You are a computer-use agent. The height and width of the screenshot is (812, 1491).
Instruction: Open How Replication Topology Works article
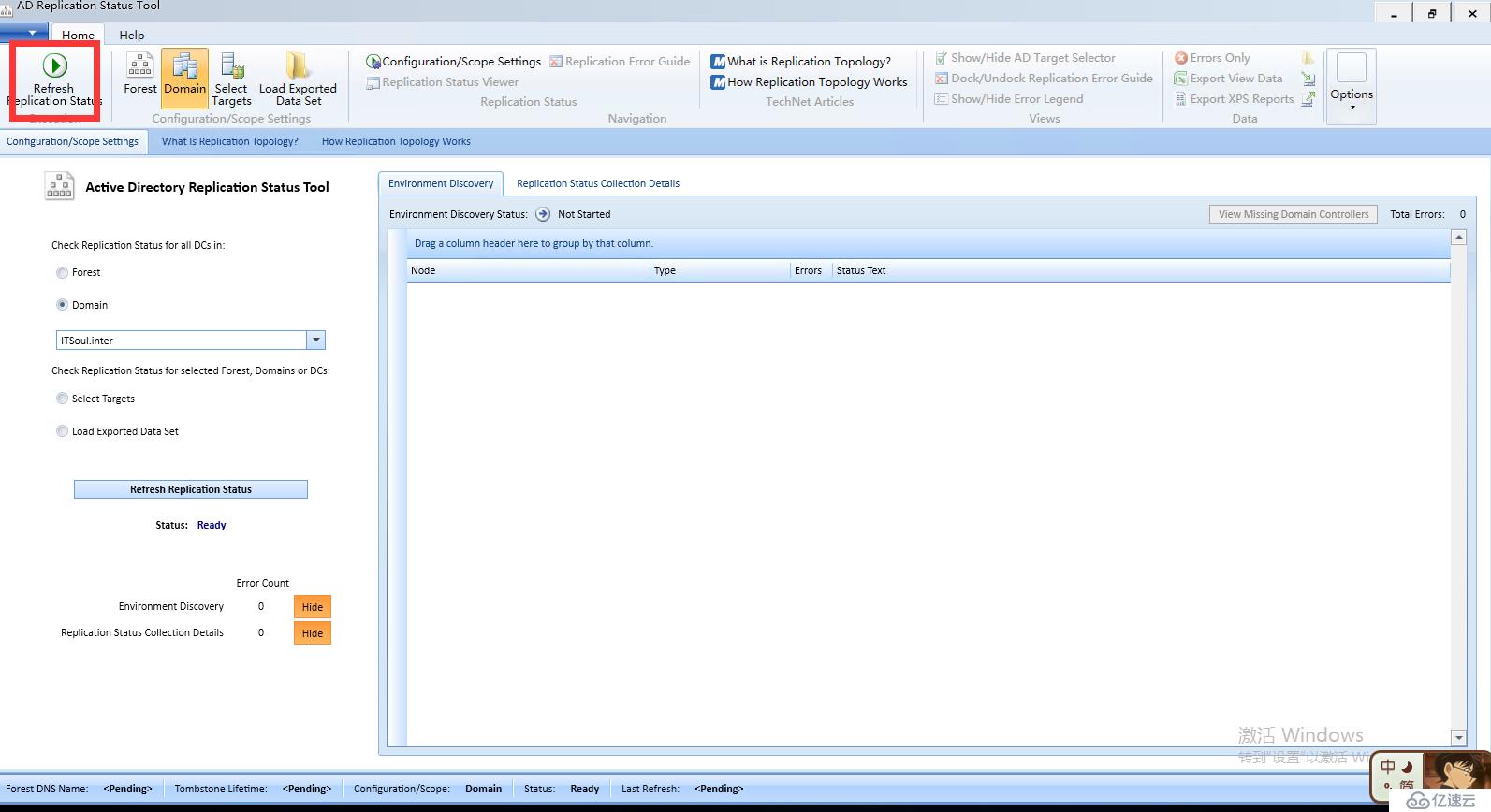click(x=809, y=82)
